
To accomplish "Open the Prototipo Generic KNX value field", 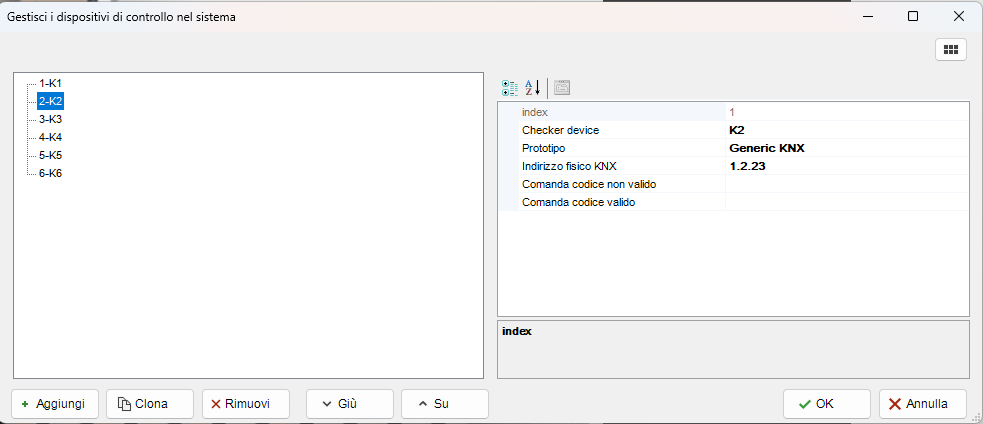I will pos(846,148).
